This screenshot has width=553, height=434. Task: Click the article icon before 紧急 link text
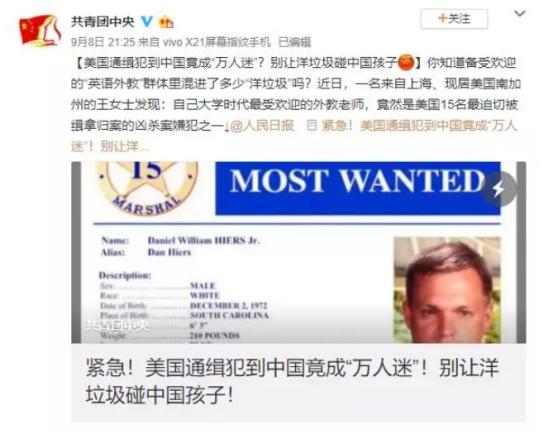pos(311,126)
